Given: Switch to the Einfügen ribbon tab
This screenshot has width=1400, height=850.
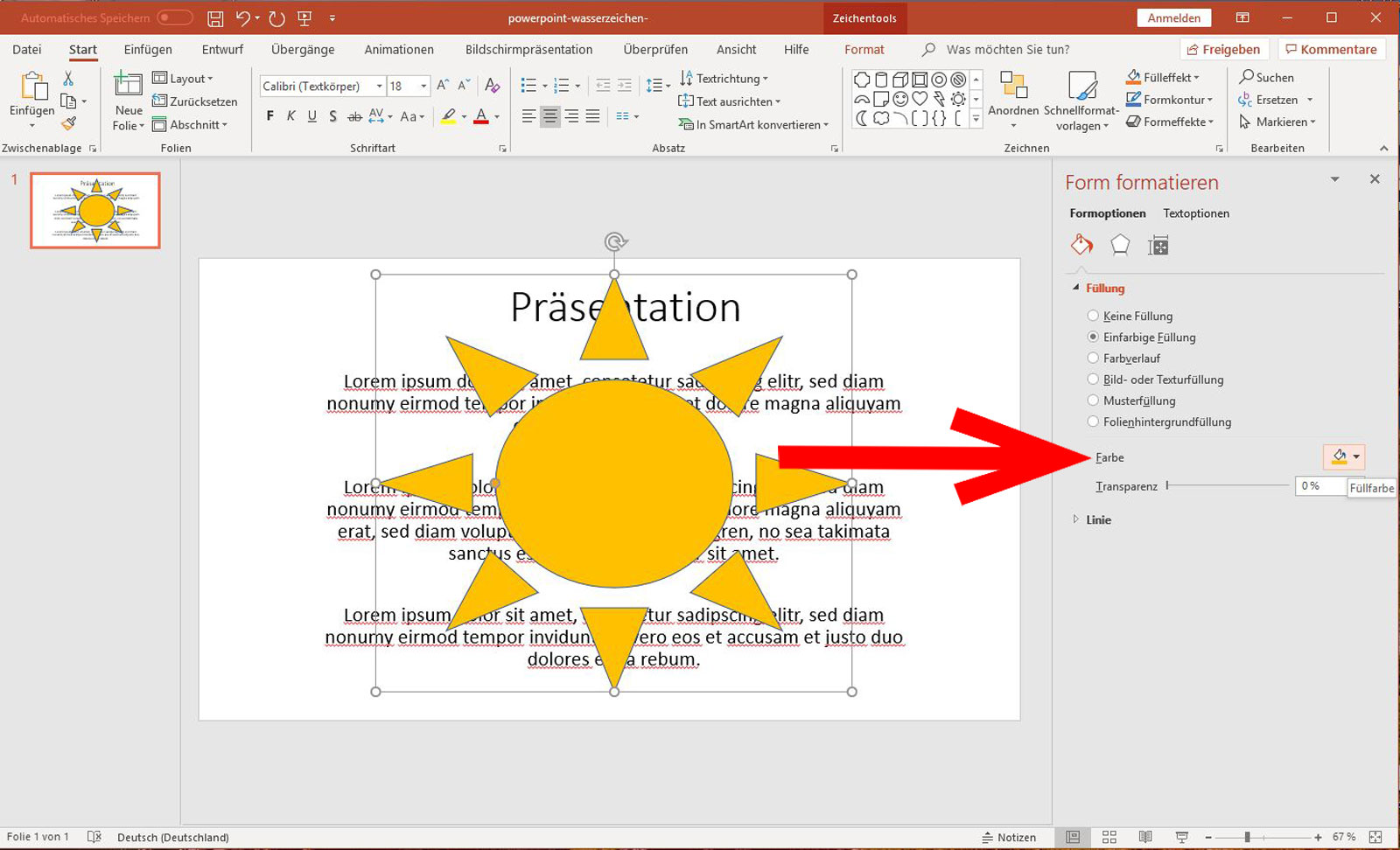Looking at the screenshot, I should coord(147,49).
